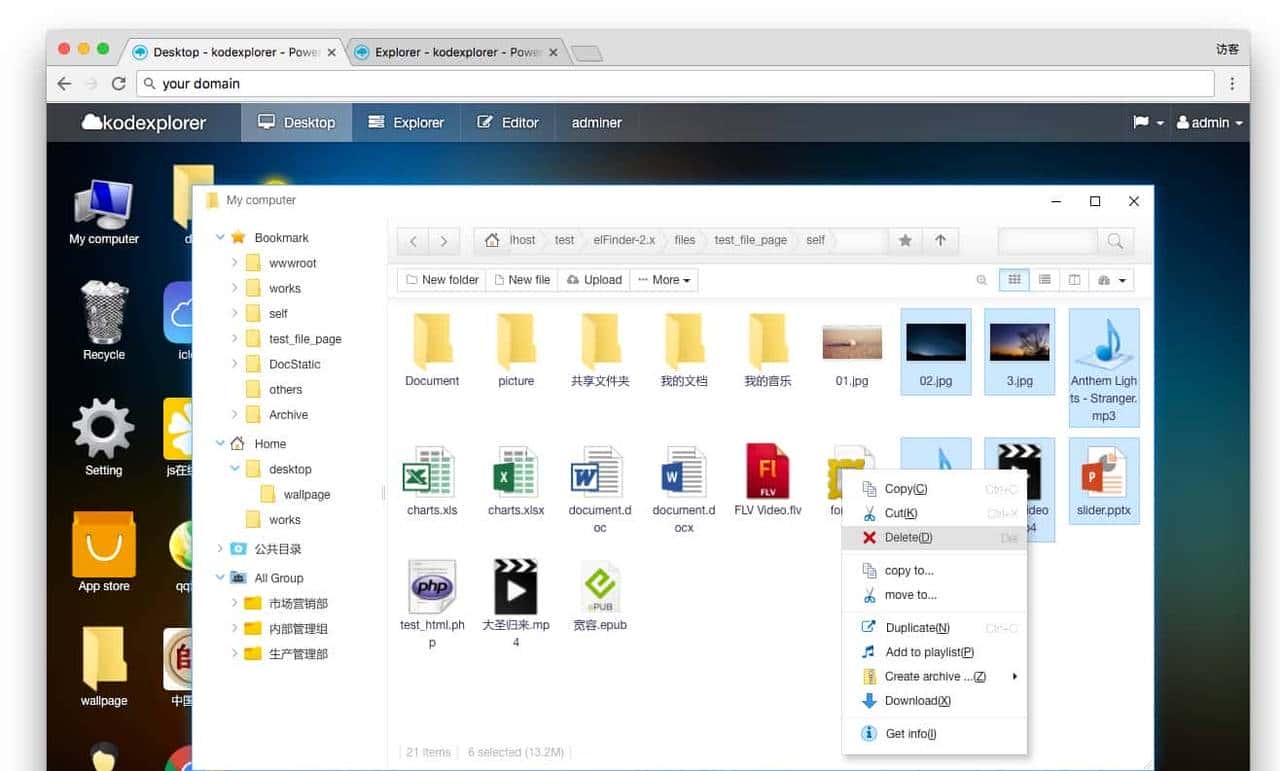This screenshot has height=771, width=1280.
Task: Go to home via the house icon in path
Action: pos(491,241)
